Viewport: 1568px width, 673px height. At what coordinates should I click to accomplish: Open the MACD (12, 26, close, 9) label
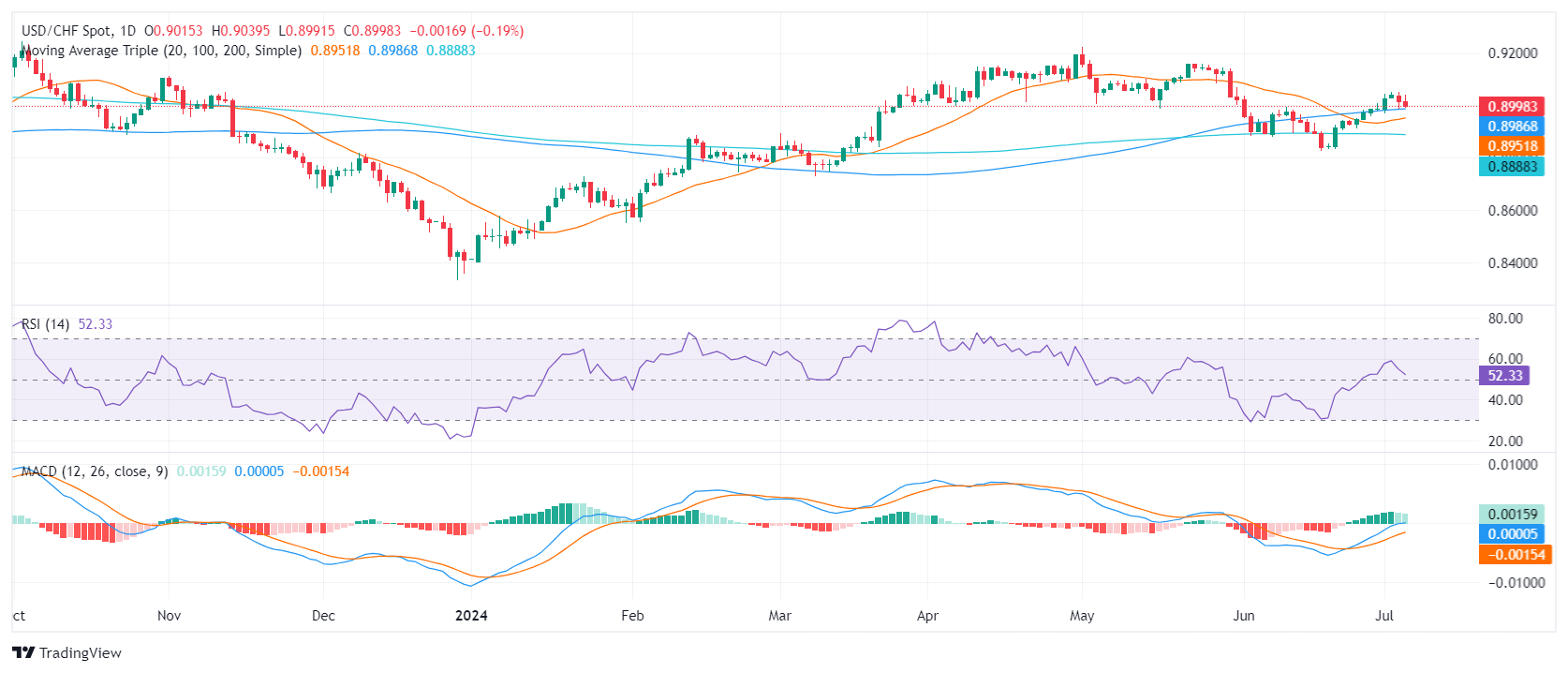94,471
